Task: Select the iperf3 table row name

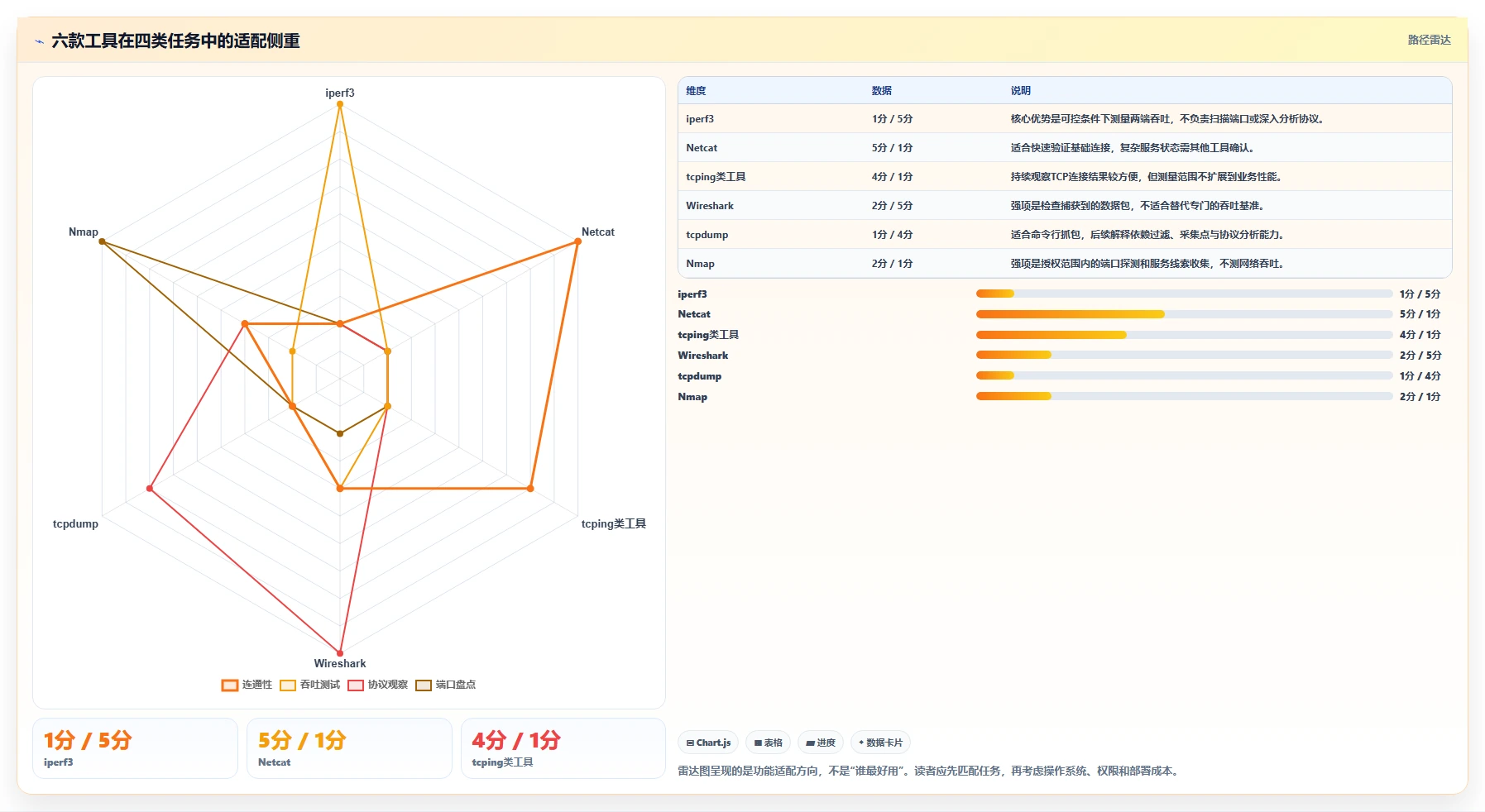Action: 700,119
